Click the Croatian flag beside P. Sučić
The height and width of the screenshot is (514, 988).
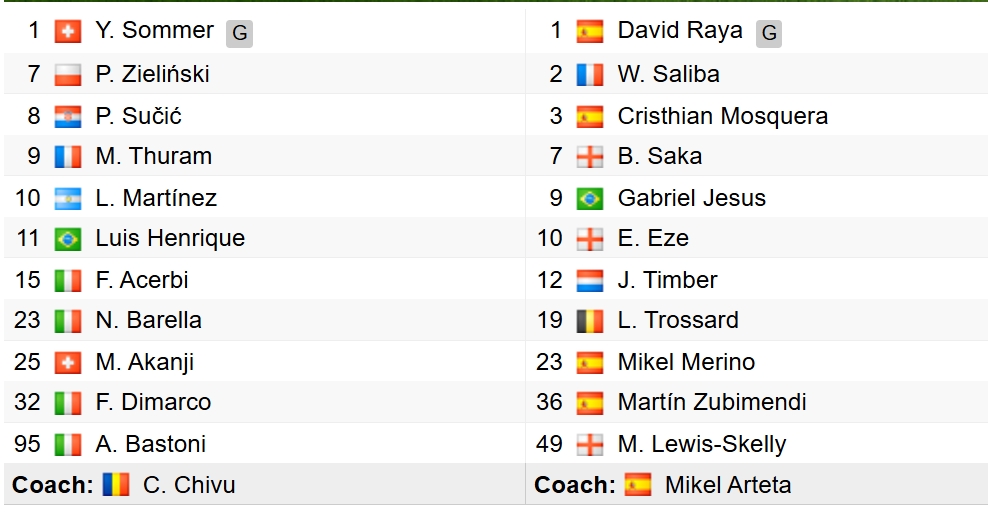tap(68, 116)
